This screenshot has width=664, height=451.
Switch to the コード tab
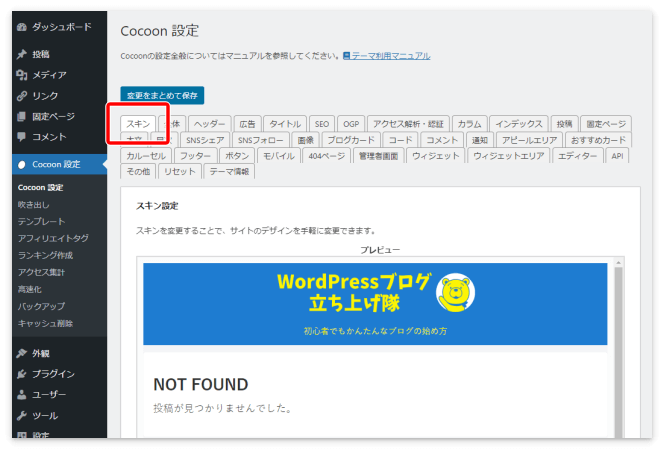click(401, 140)
